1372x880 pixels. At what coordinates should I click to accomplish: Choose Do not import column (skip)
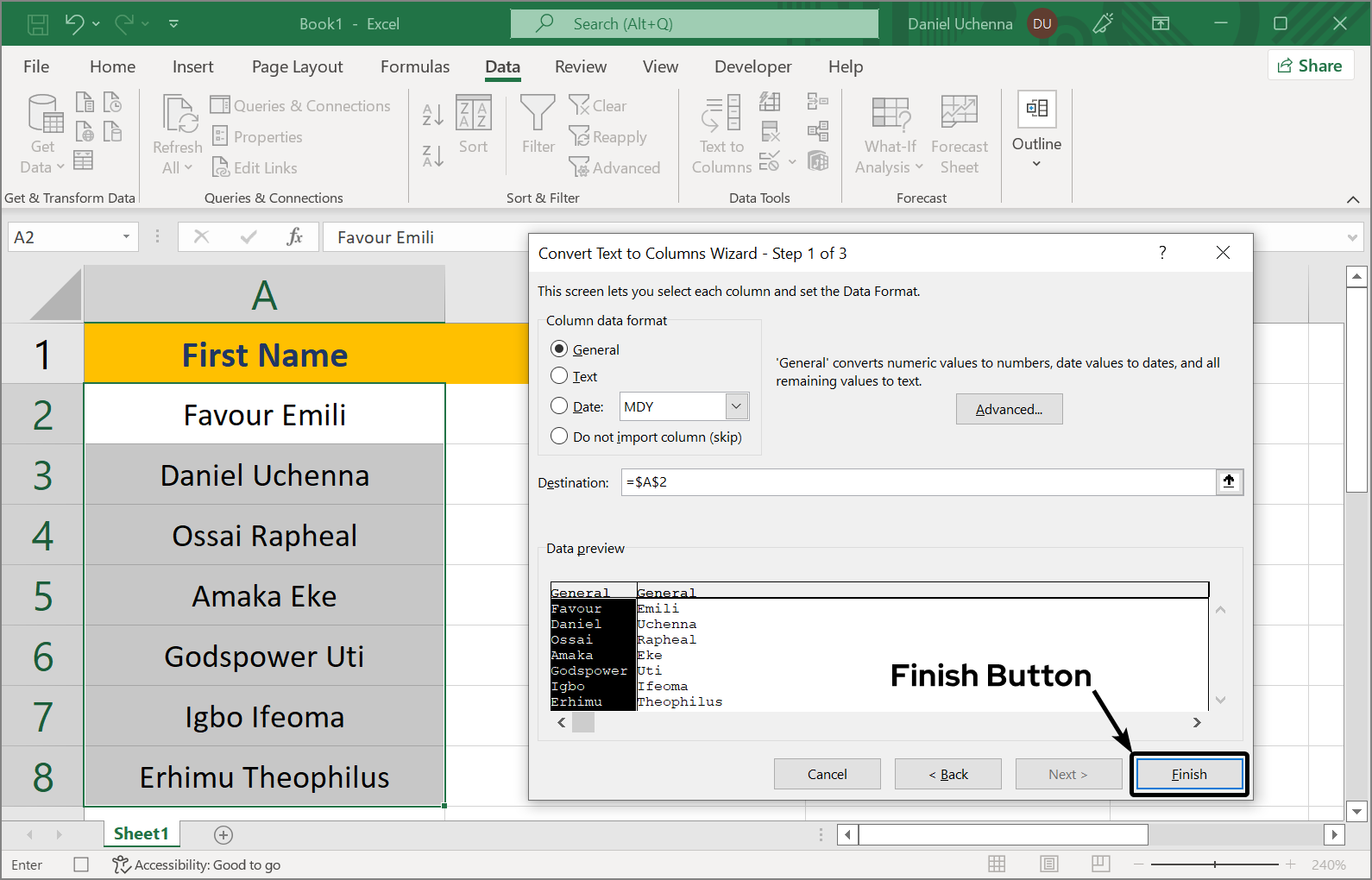[559, 437]
